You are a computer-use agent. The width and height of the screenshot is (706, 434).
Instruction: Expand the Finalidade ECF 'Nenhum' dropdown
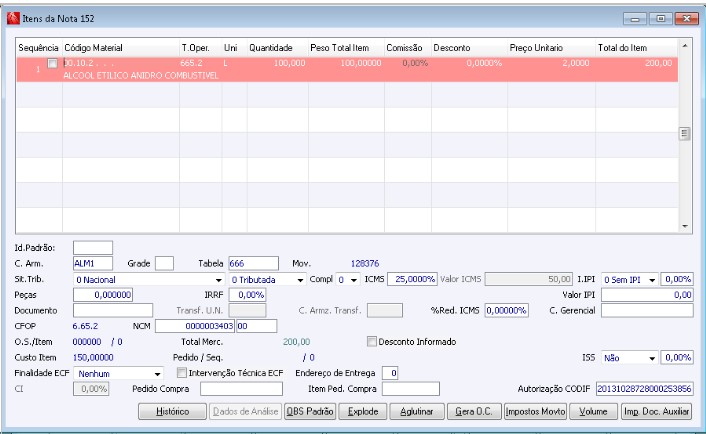click(x=118, y=374)
